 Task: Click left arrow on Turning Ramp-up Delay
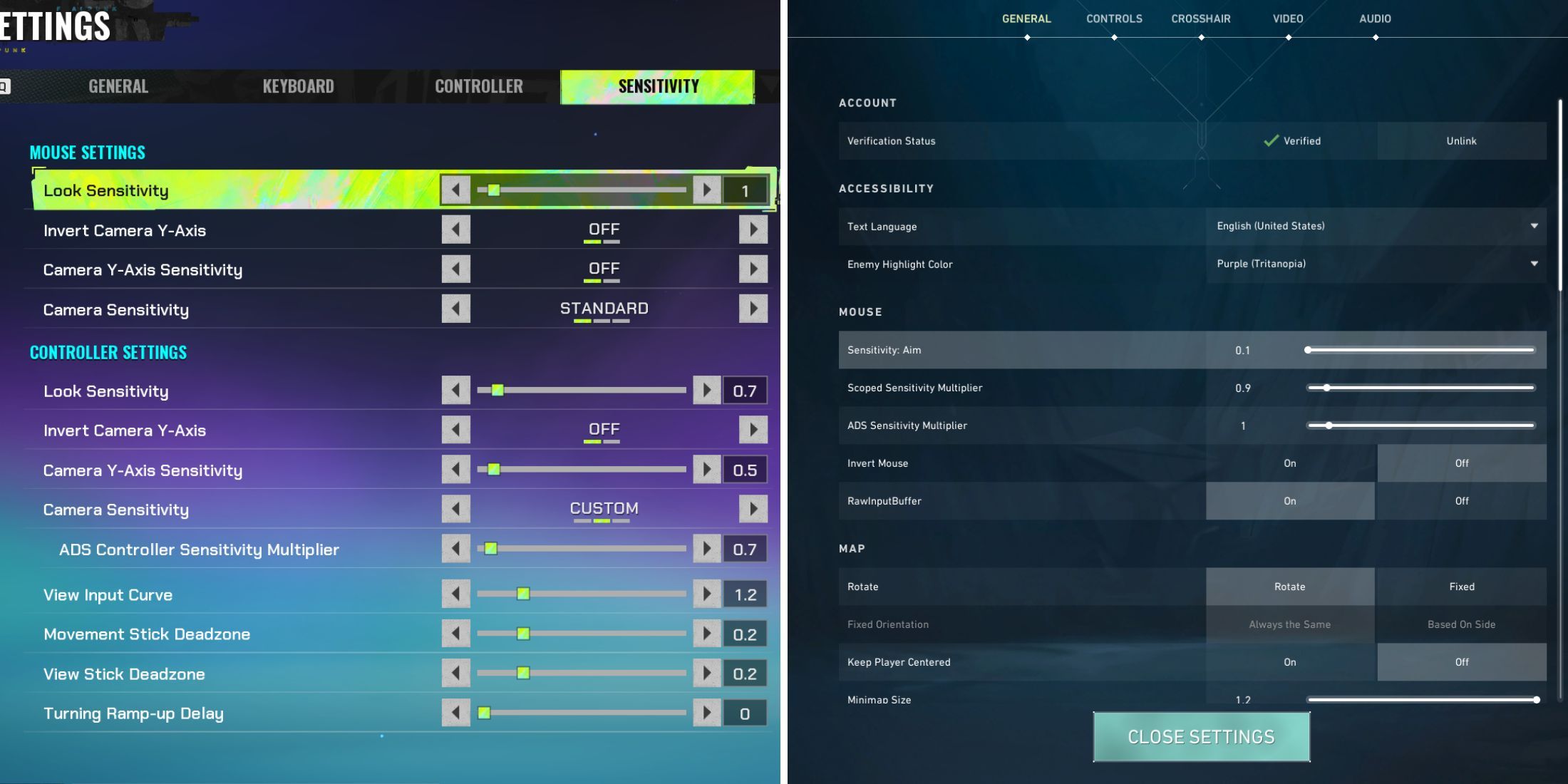(456, 713)
